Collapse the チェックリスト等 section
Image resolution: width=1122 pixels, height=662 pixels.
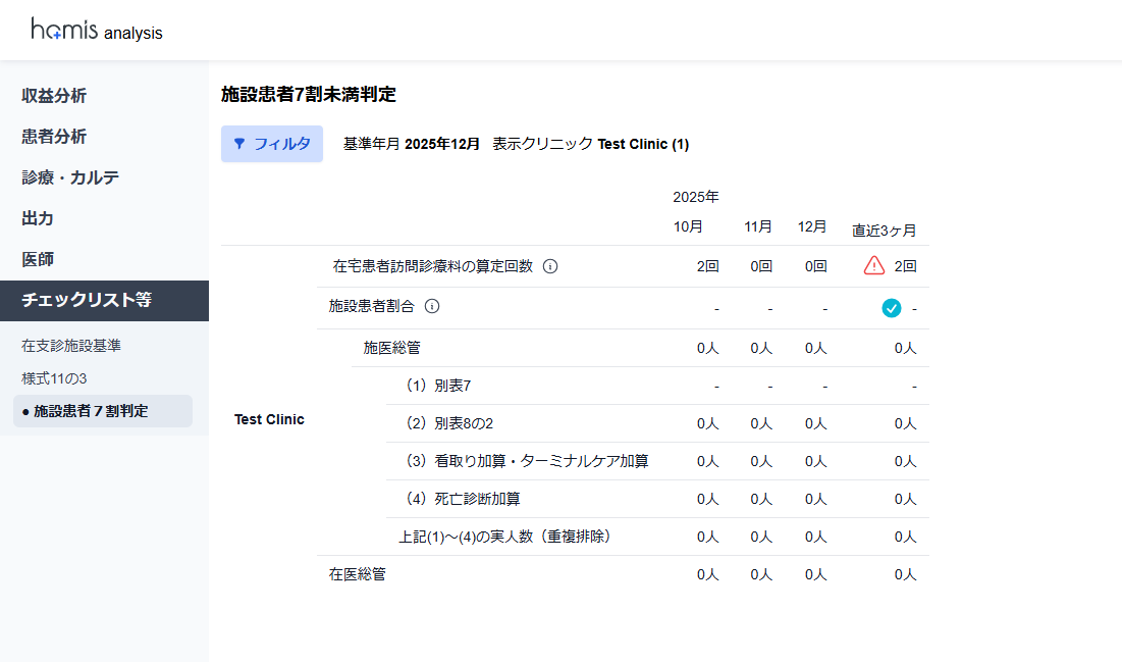[x=87, y=301]
